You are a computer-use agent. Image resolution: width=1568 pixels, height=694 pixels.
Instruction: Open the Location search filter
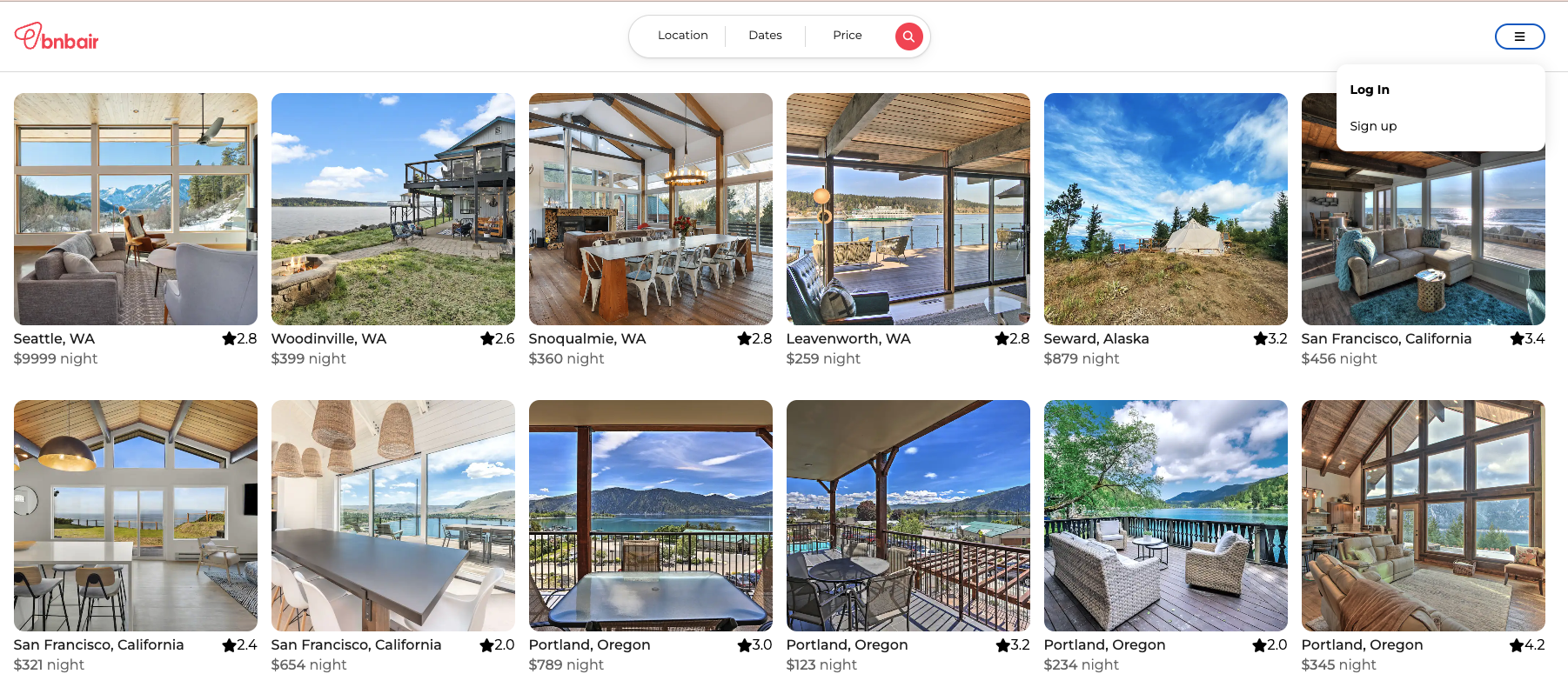pos(682,36)
